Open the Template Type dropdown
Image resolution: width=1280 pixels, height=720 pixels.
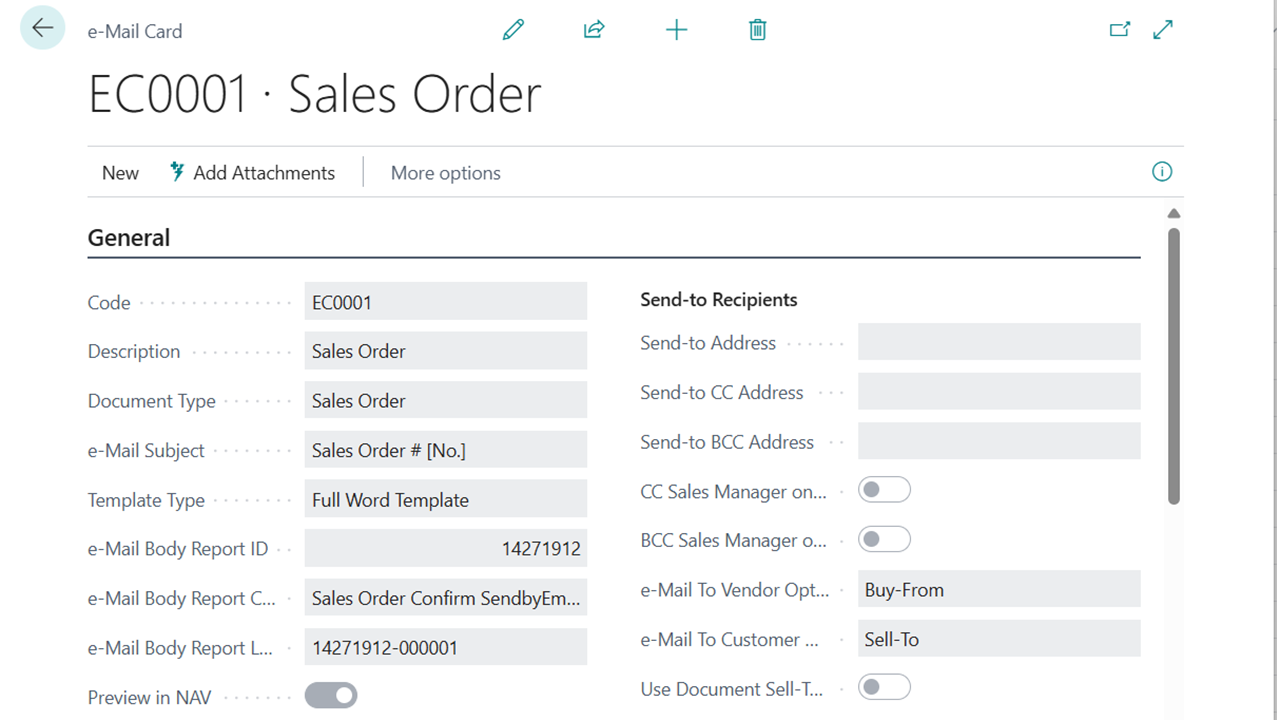(445, 500)
